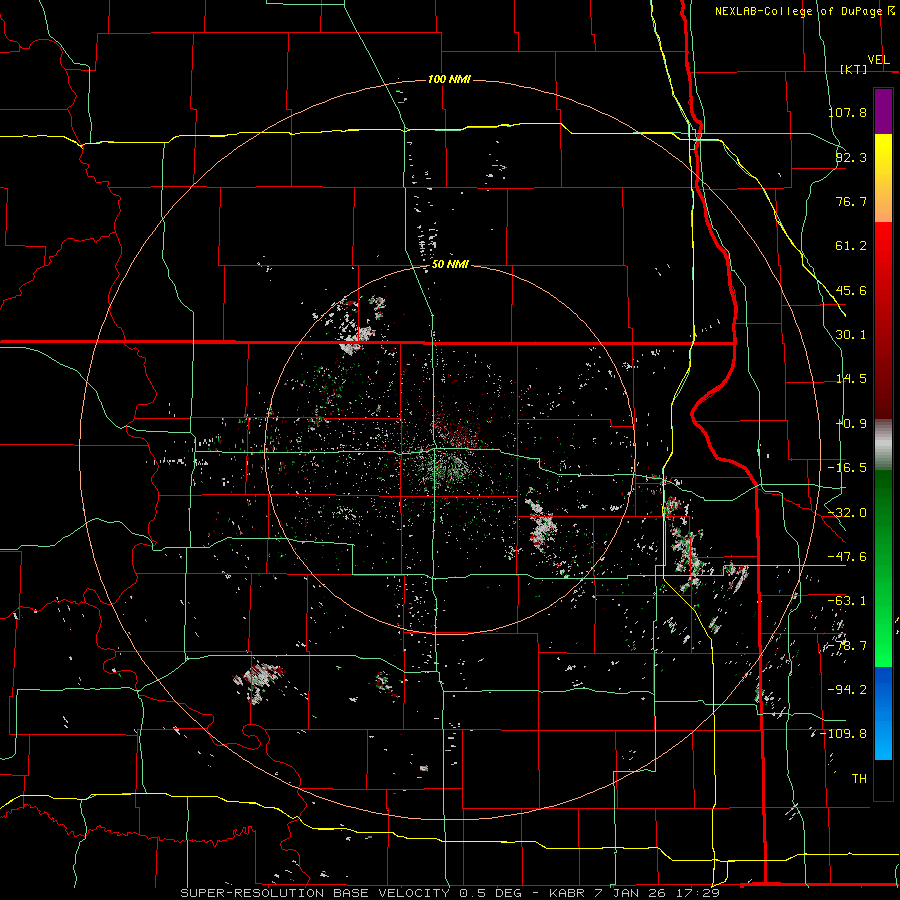Click the [KT] units label
The height and width of the screenshot is (900, 900).
tap(853, 69)
